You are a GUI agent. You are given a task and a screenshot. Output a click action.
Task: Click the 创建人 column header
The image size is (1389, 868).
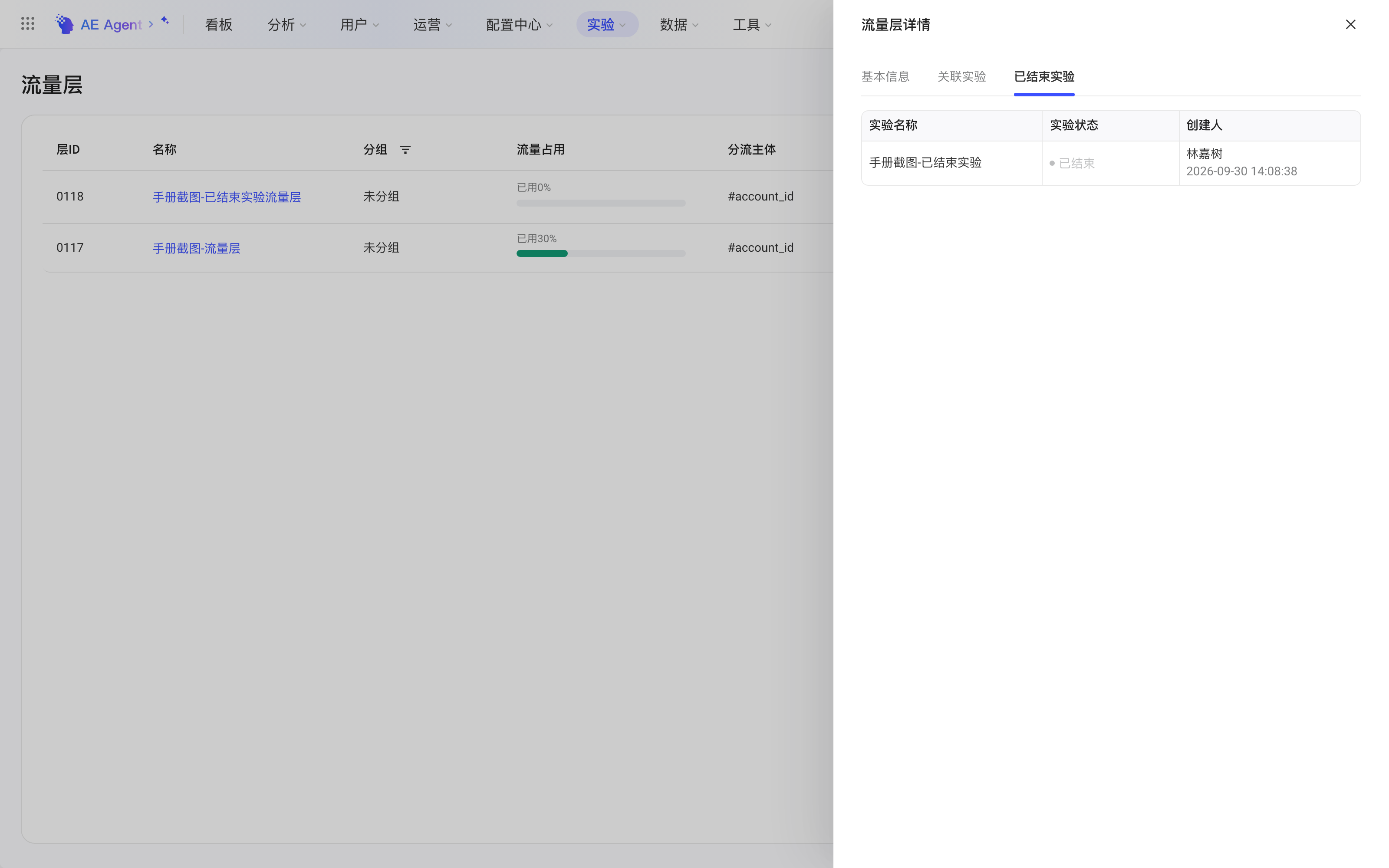(1204, 125)
